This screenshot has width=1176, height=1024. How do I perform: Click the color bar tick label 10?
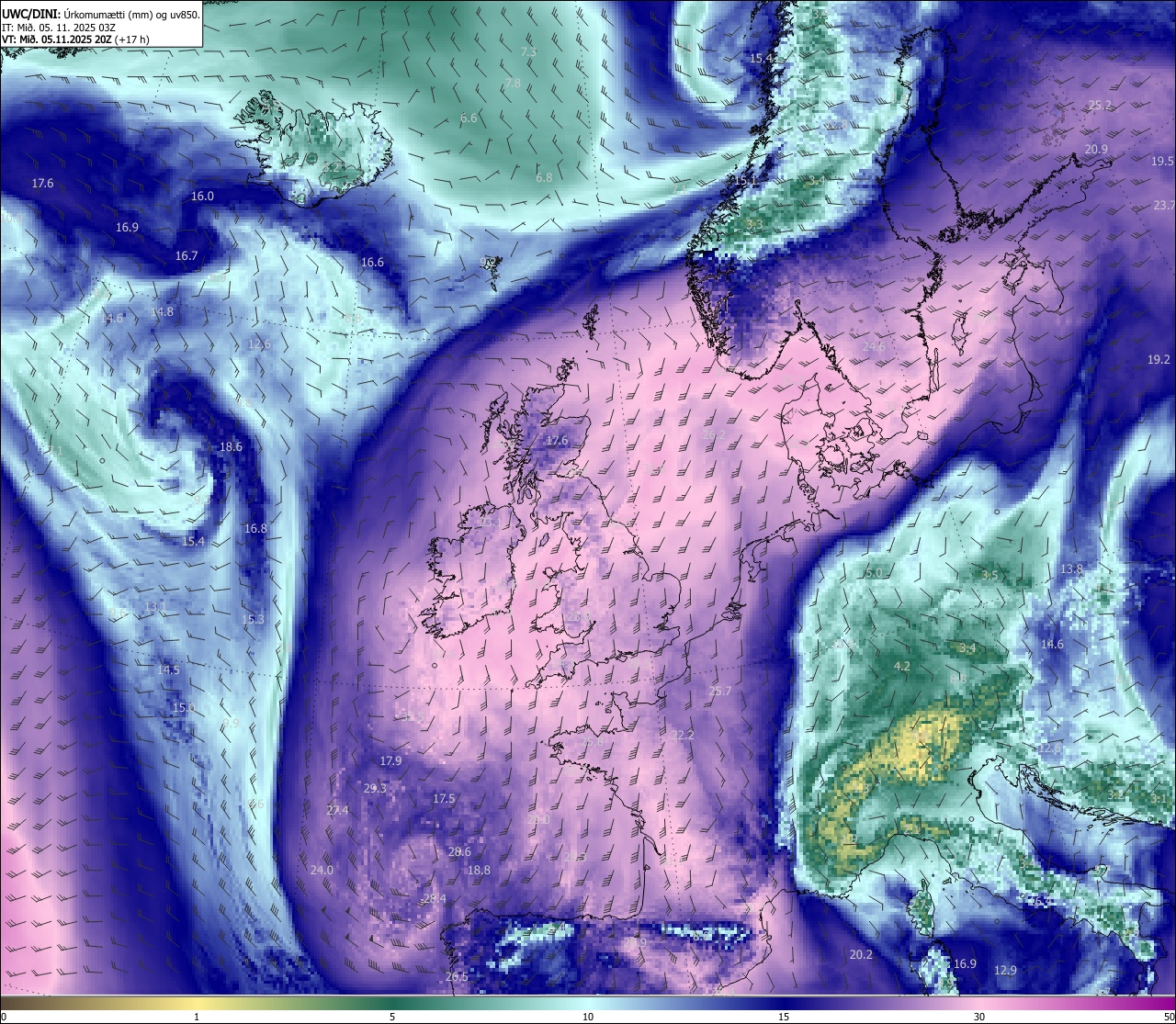588,1017
